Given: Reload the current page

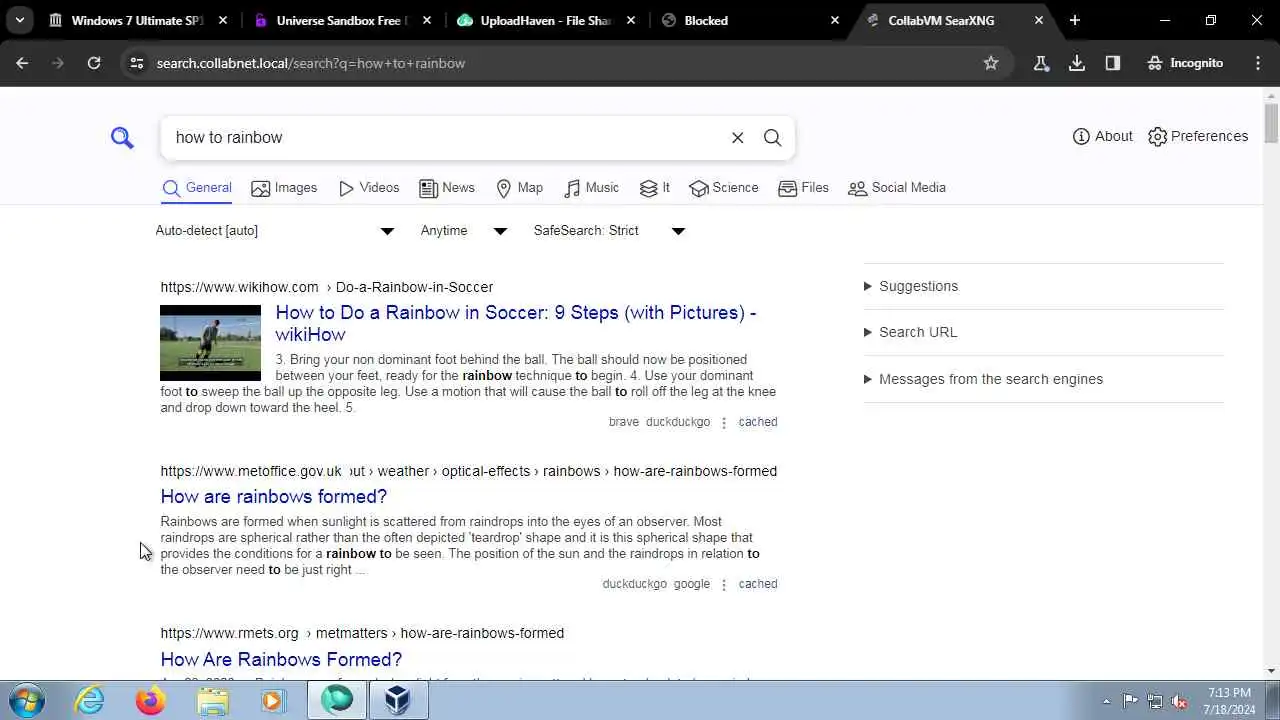Looking at the screenshot, I should tap(93, 63).
